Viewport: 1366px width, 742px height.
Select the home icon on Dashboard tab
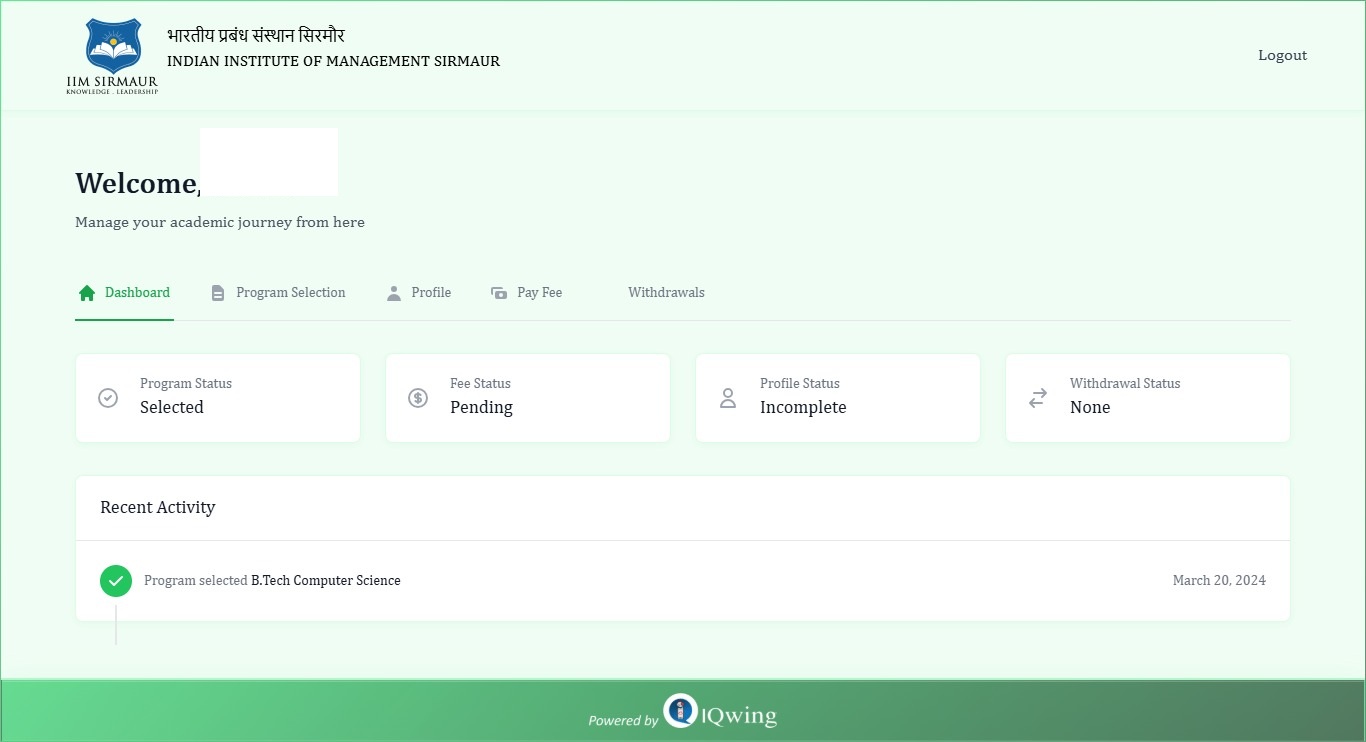point(85,292)
